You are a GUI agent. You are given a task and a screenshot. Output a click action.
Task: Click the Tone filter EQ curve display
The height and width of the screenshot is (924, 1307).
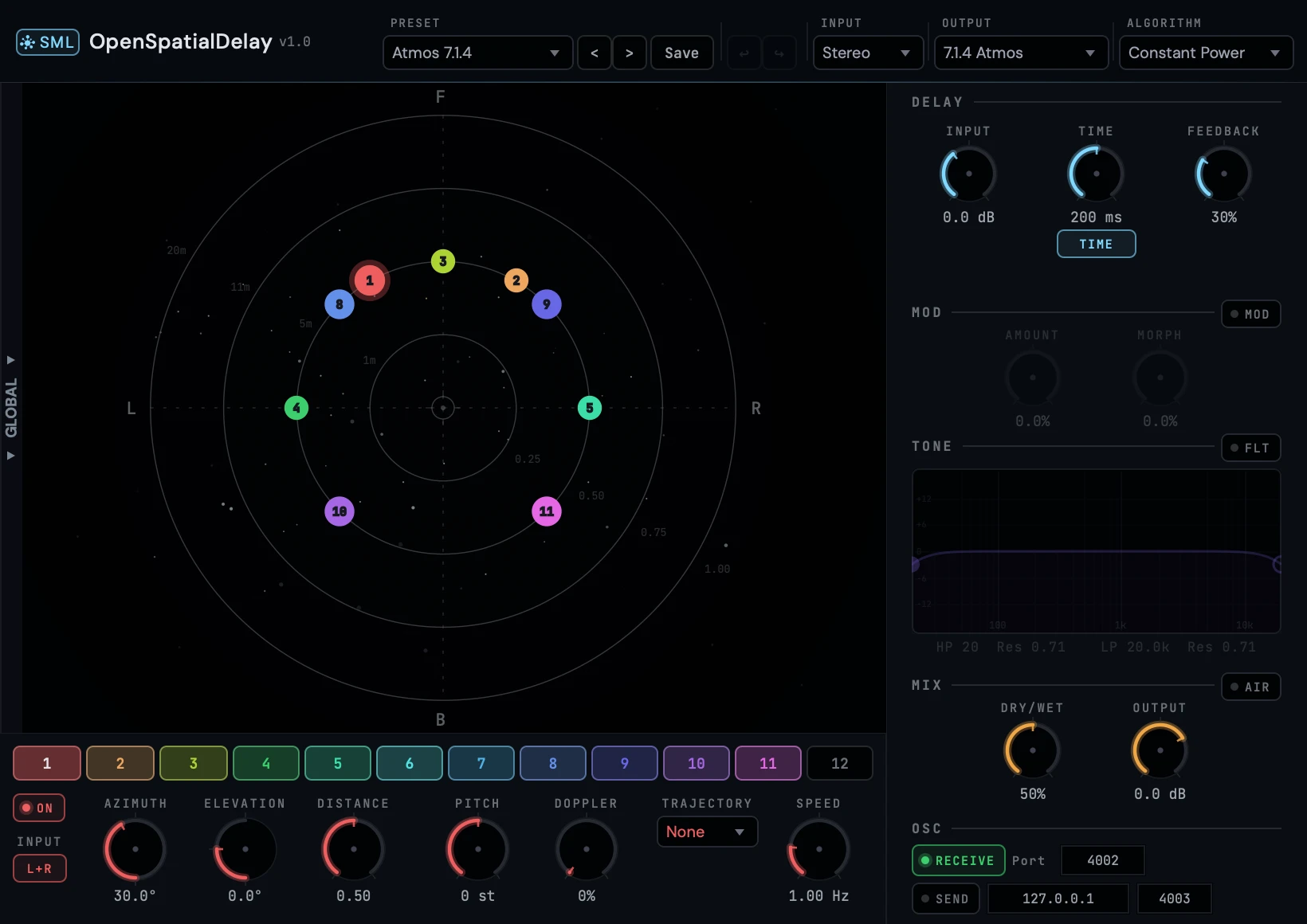point(1097,551)
